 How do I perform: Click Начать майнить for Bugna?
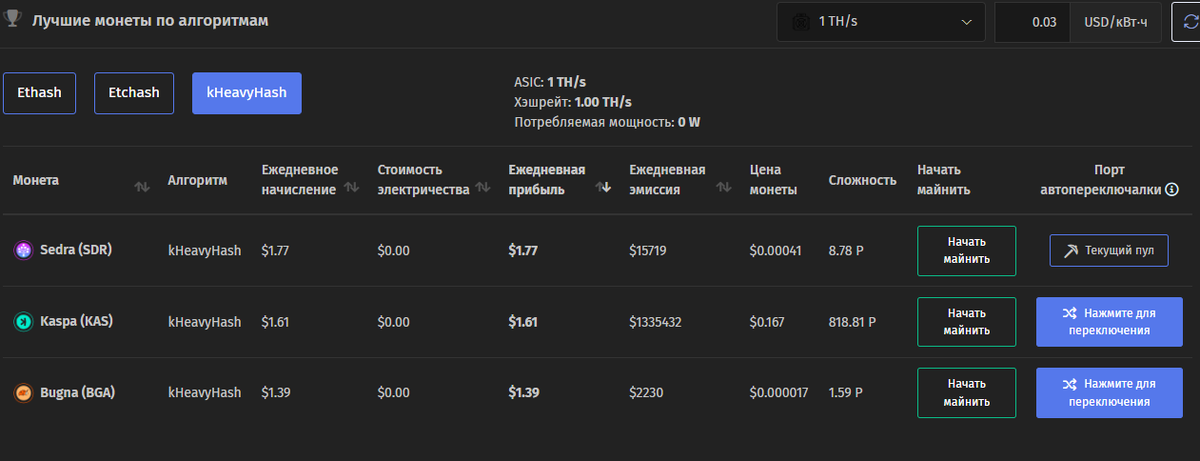click(x=966, y=393)
